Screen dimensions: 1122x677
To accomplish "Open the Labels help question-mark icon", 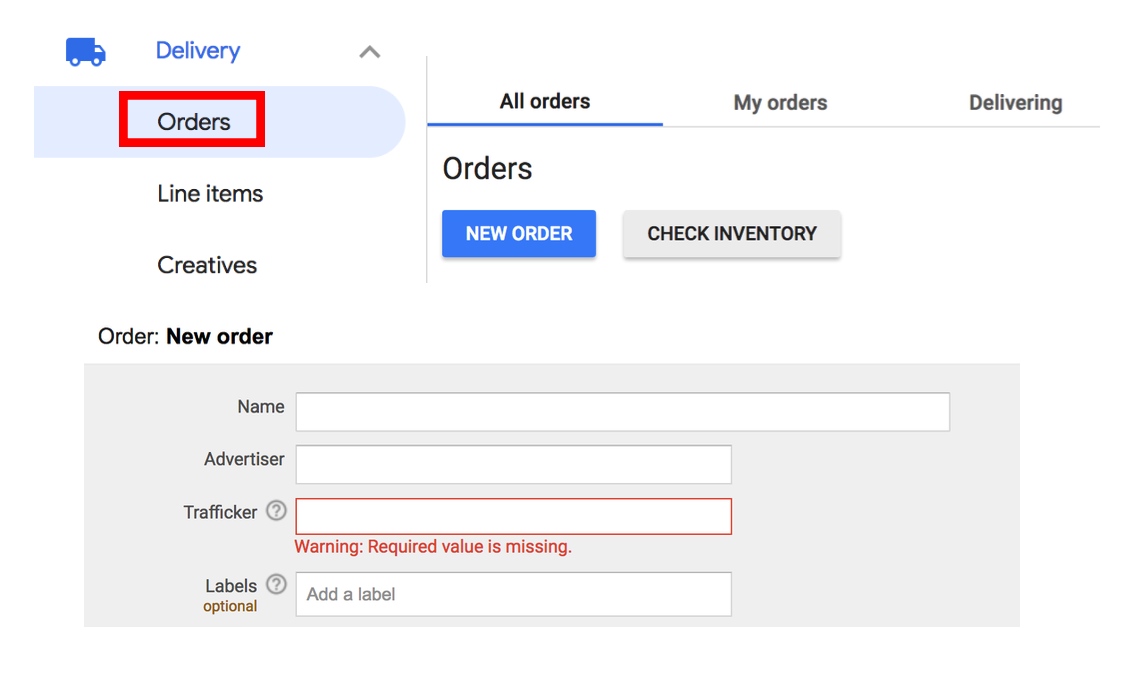I will (x=276, y=585).
